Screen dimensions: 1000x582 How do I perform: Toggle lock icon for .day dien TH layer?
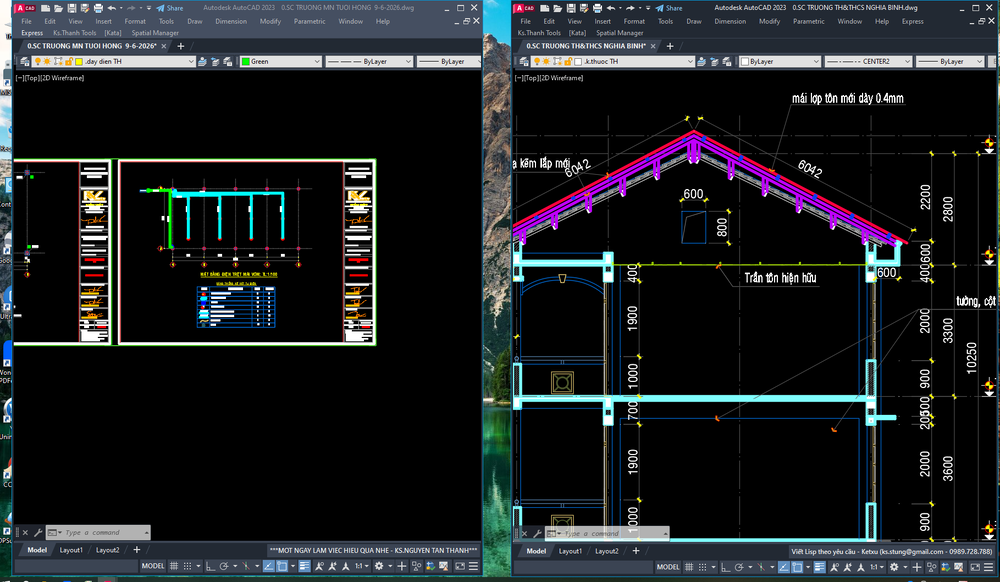[x=68, y=62]
